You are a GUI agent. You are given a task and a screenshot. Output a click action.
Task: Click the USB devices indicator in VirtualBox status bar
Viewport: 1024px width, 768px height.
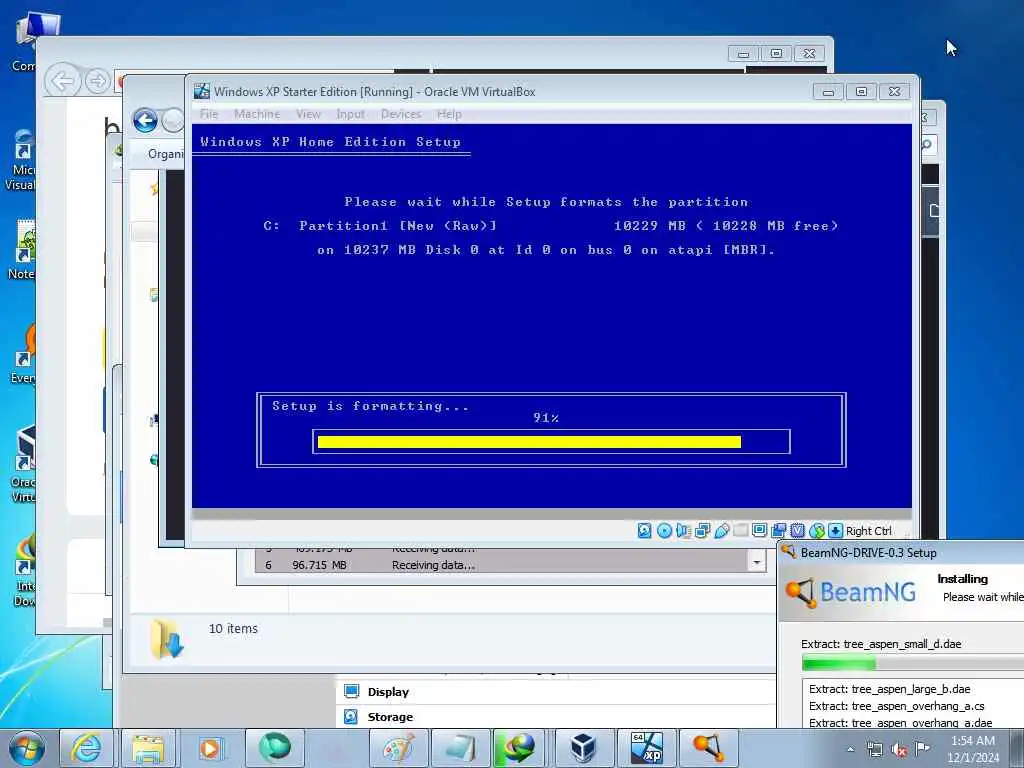722,531
